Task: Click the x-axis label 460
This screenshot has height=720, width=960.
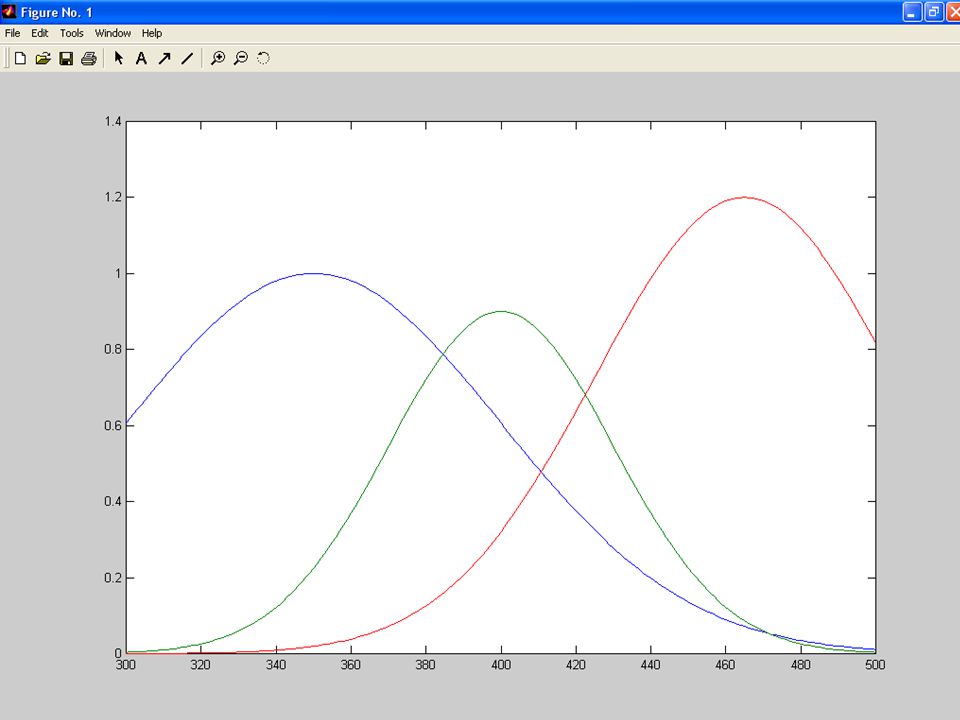Action: 725,665
